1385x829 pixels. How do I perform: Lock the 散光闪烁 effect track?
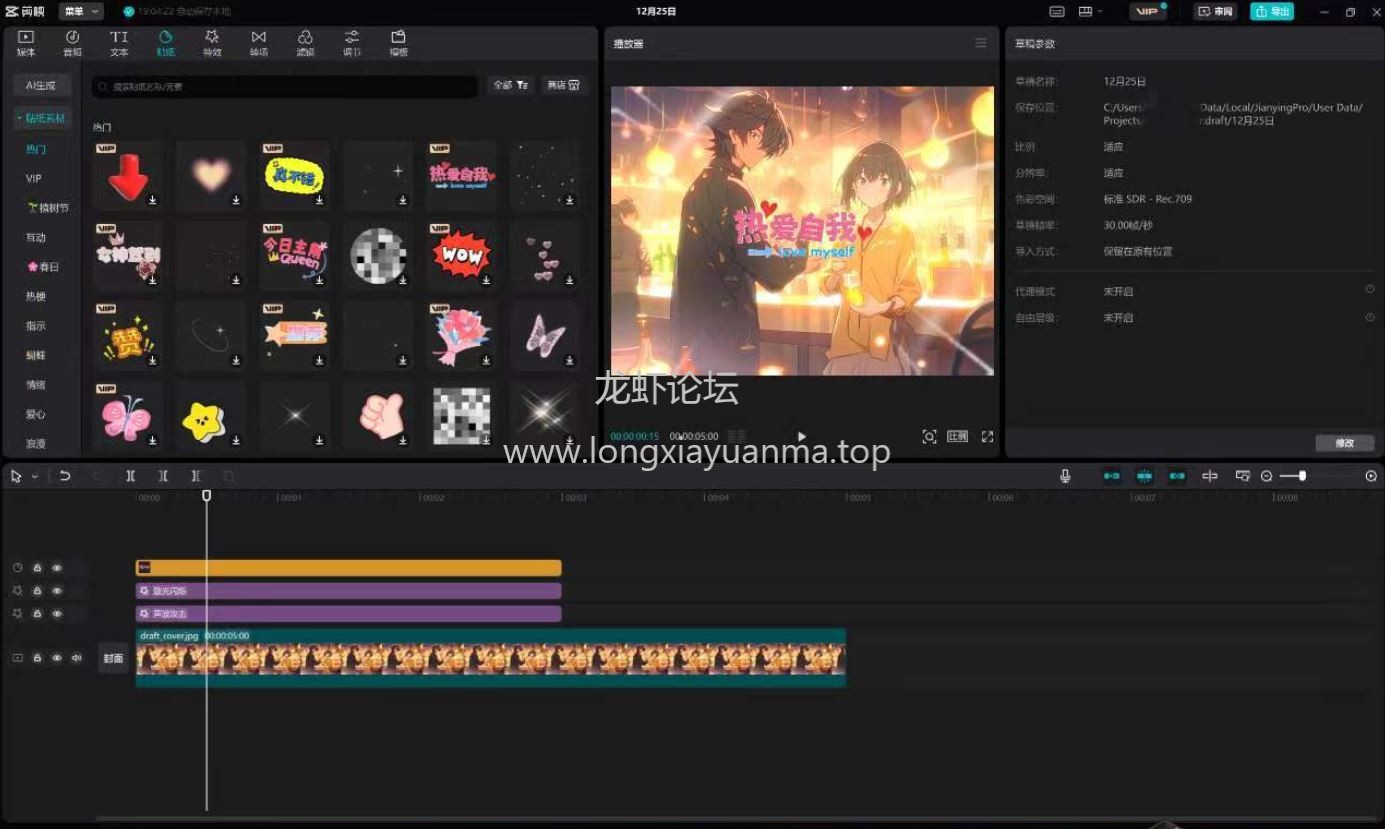pyautogui.click(x=37, y=591)
